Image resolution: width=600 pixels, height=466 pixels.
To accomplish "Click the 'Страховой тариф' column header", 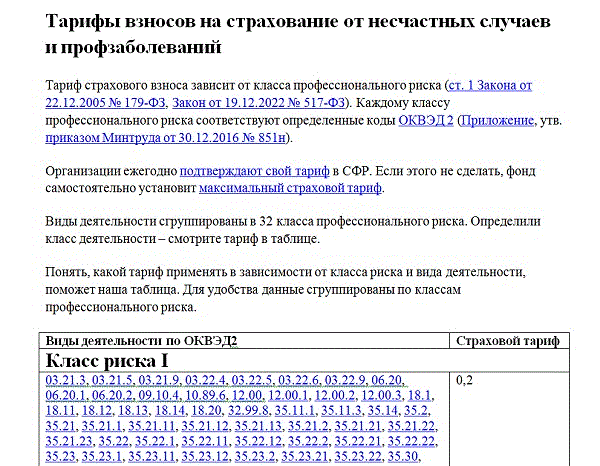I will (505, 340).
